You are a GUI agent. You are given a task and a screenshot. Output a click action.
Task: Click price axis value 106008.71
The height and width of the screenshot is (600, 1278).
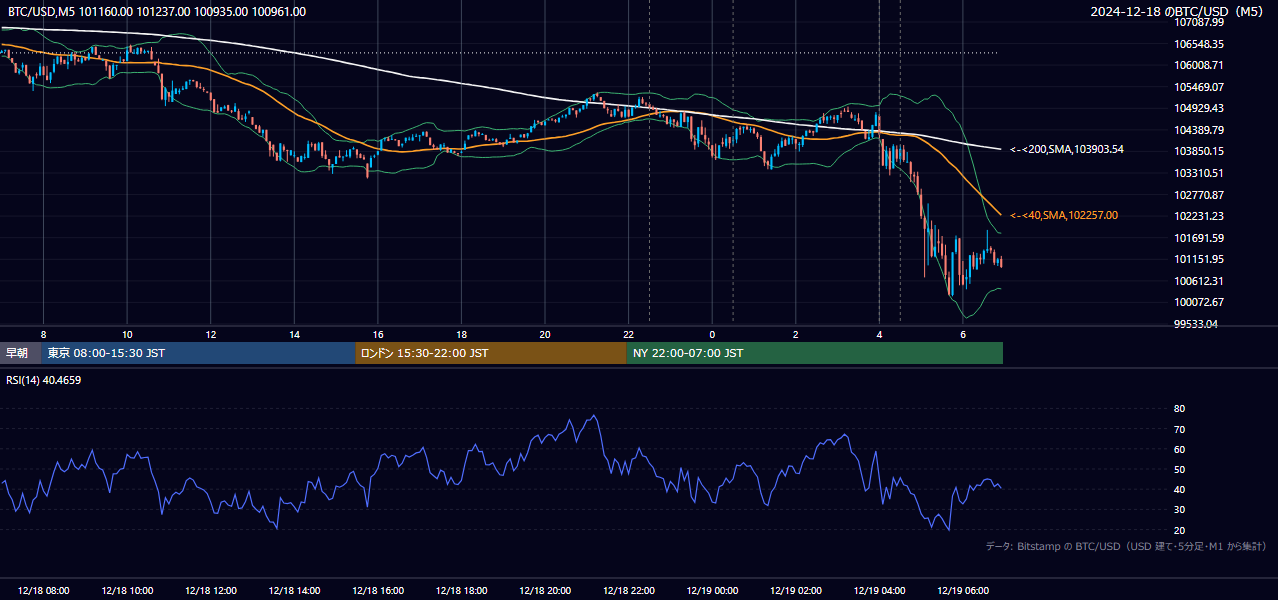(x=1199, y=65)
